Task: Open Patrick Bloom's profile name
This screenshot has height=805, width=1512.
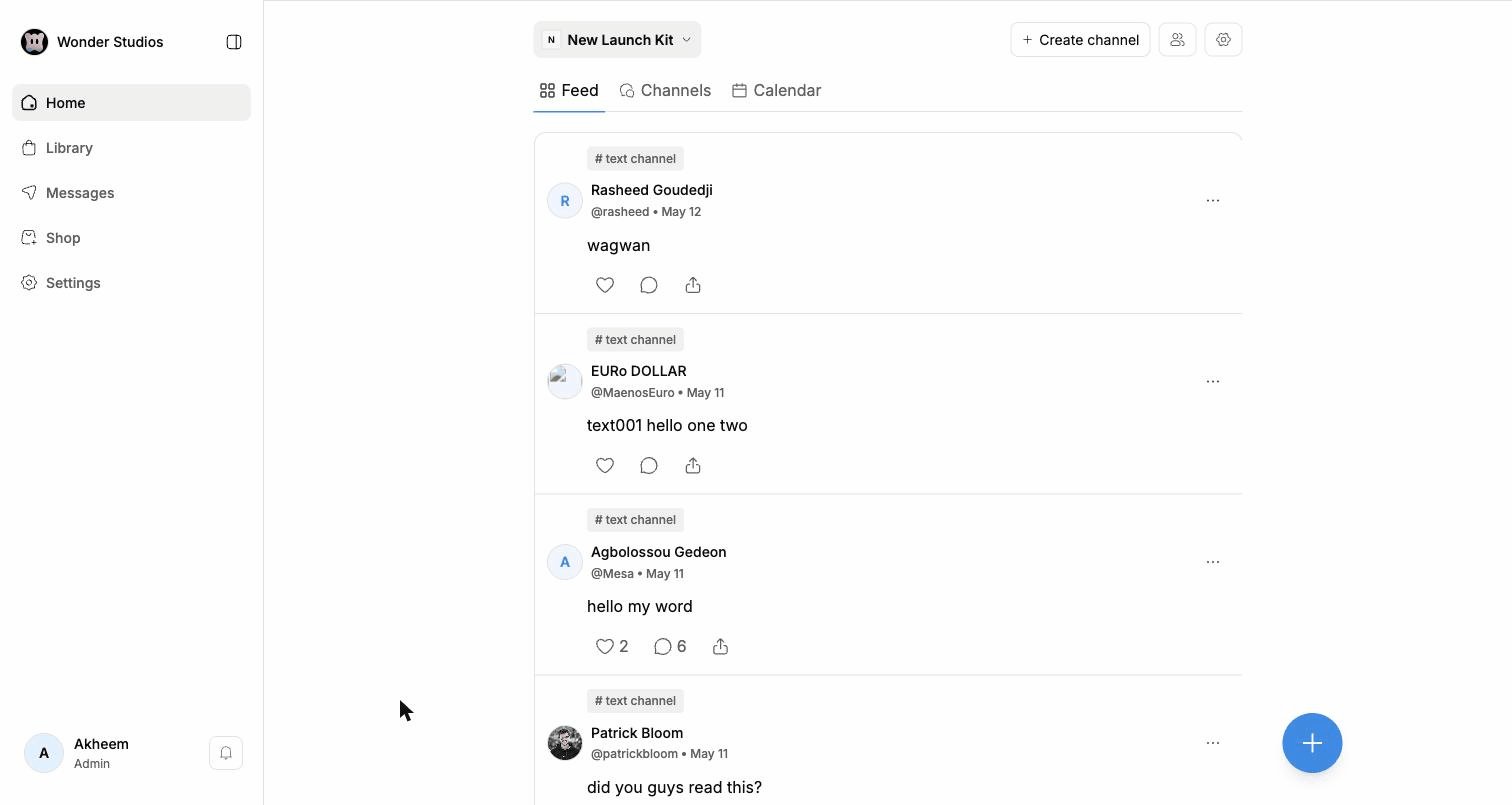Action: 637,733
